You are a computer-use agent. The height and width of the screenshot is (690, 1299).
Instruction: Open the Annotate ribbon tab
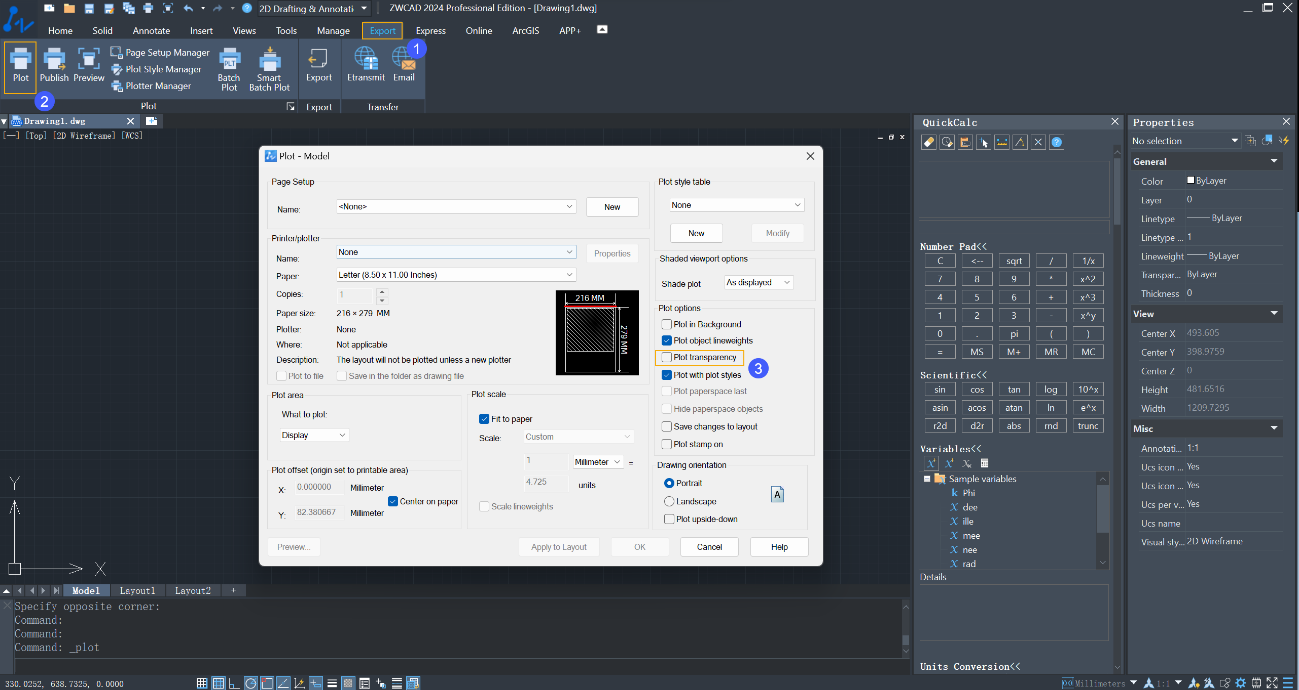point(152,31)
